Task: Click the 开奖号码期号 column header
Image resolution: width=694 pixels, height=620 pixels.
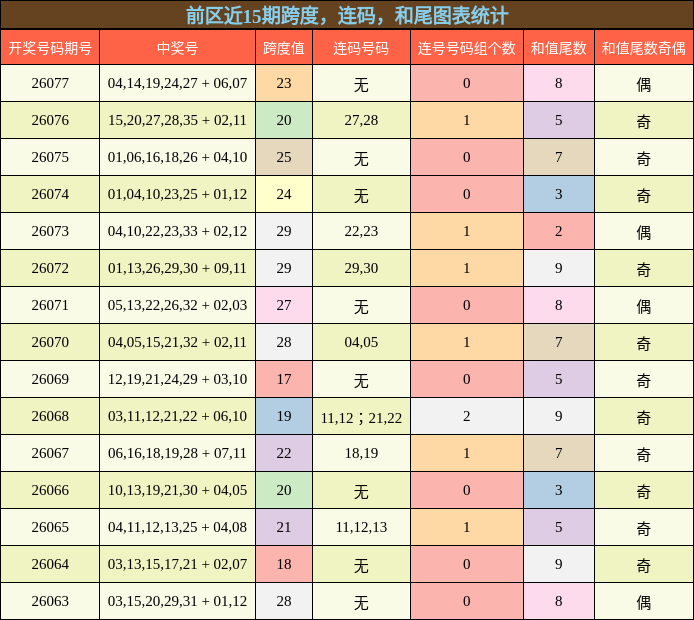Action: (x=50, y=48)
